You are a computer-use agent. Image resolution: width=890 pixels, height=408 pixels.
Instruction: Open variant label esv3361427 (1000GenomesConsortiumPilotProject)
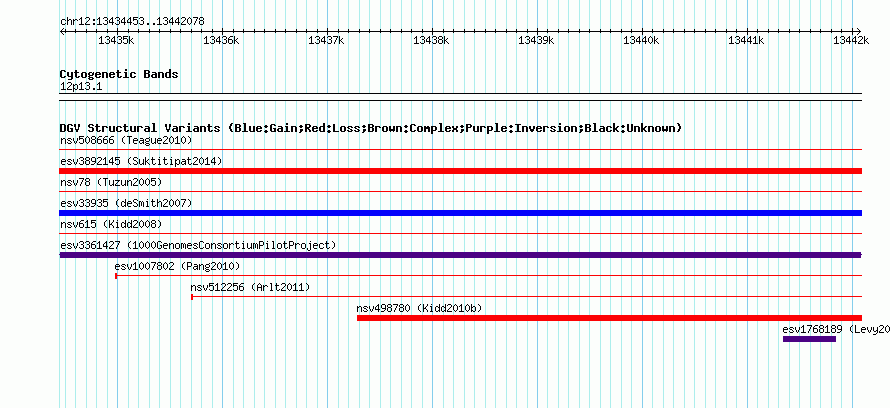(198, 245)
